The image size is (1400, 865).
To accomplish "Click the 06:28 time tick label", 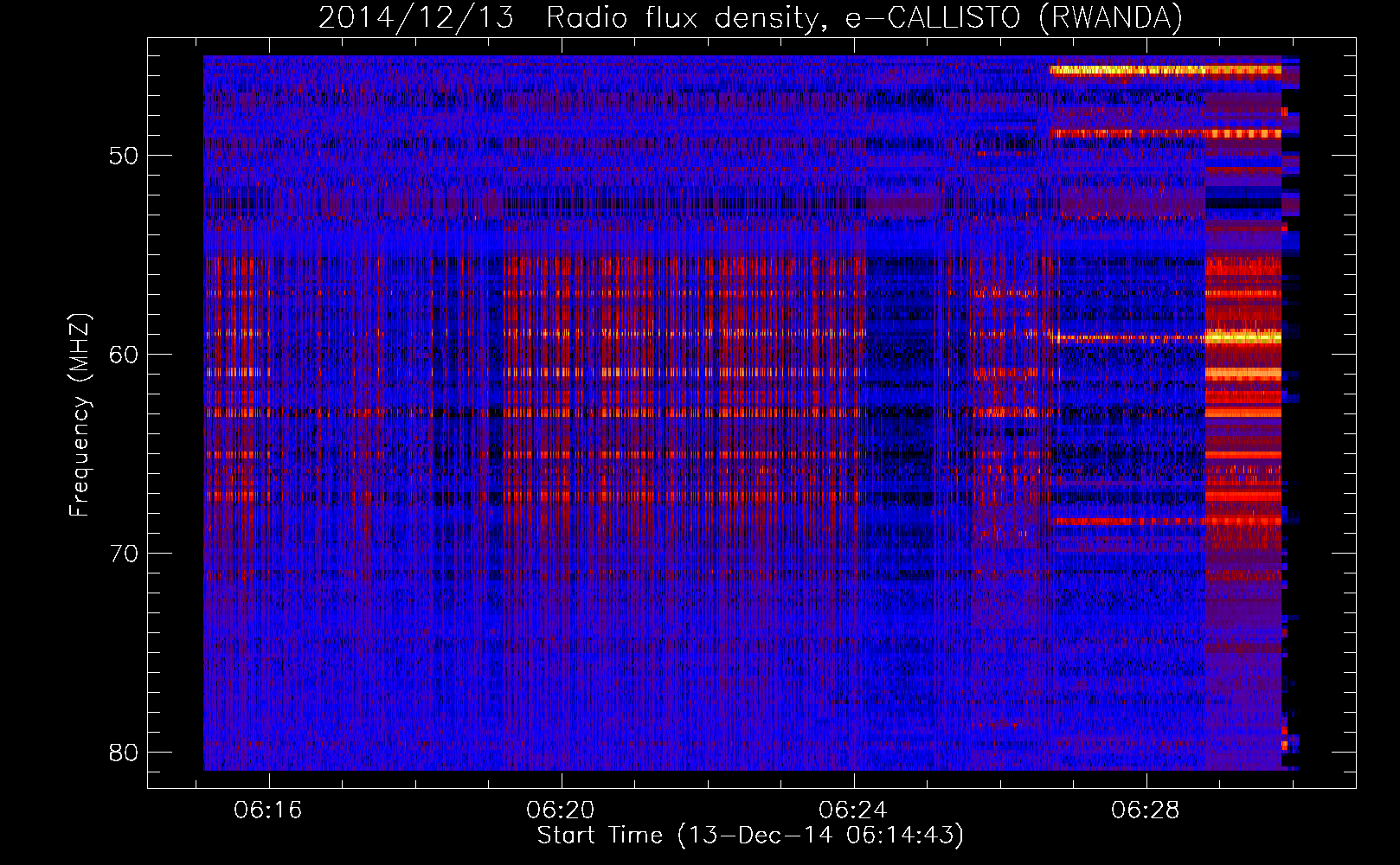I will pyautogui.click(x=1146, y=811).
